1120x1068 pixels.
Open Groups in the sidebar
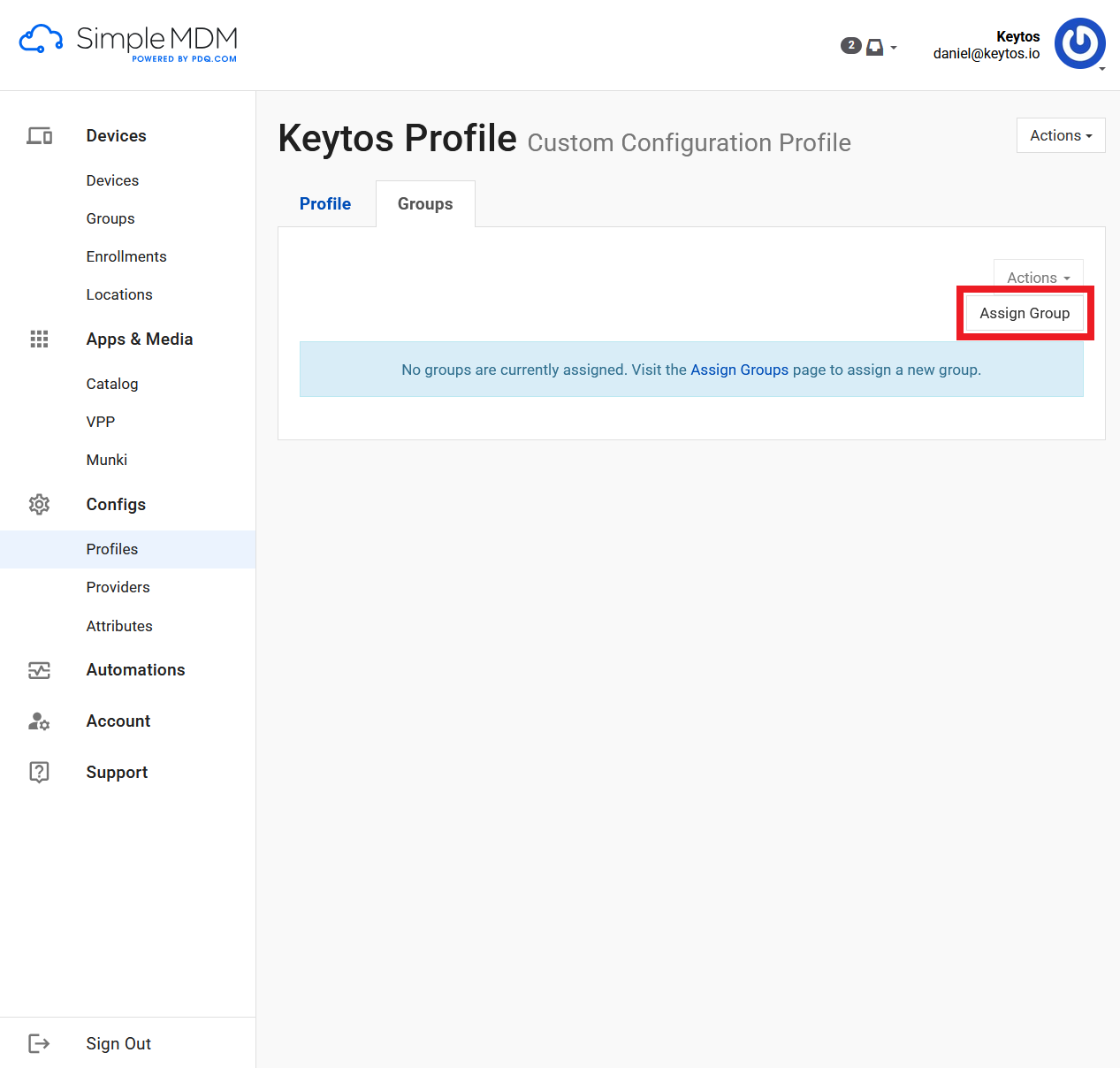tap(110, 218)
